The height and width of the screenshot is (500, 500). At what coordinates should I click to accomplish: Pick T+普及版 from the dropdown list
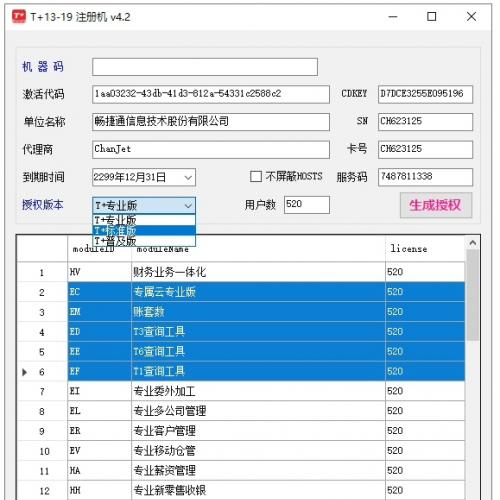pos(144,241)
